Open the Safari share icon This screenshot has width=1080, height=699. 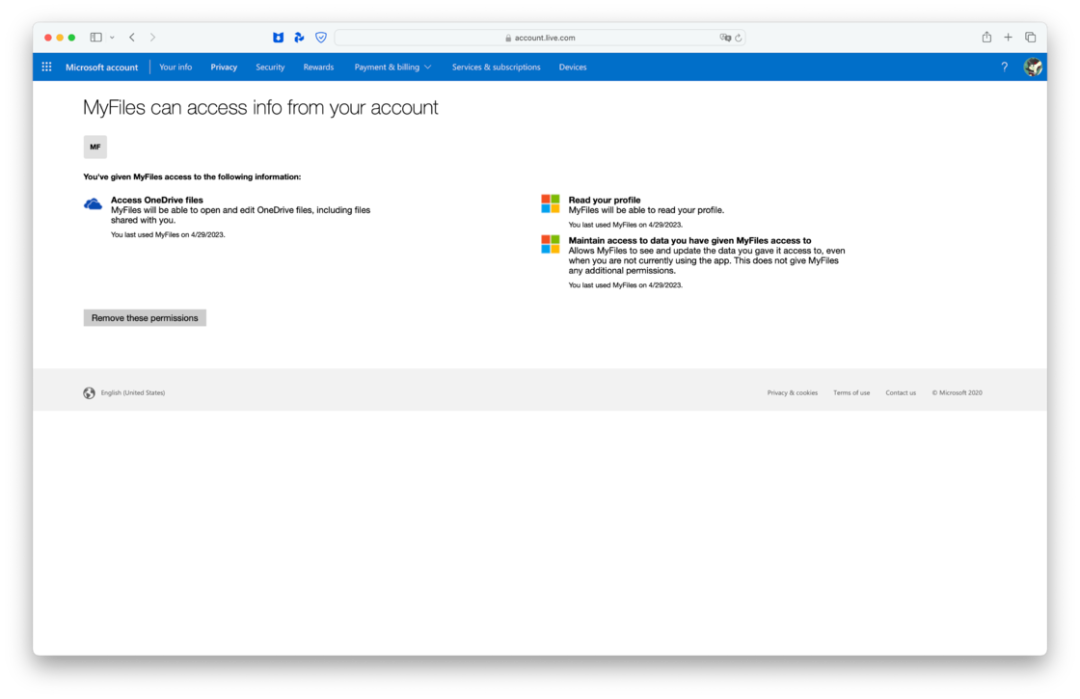pos(986,37)
